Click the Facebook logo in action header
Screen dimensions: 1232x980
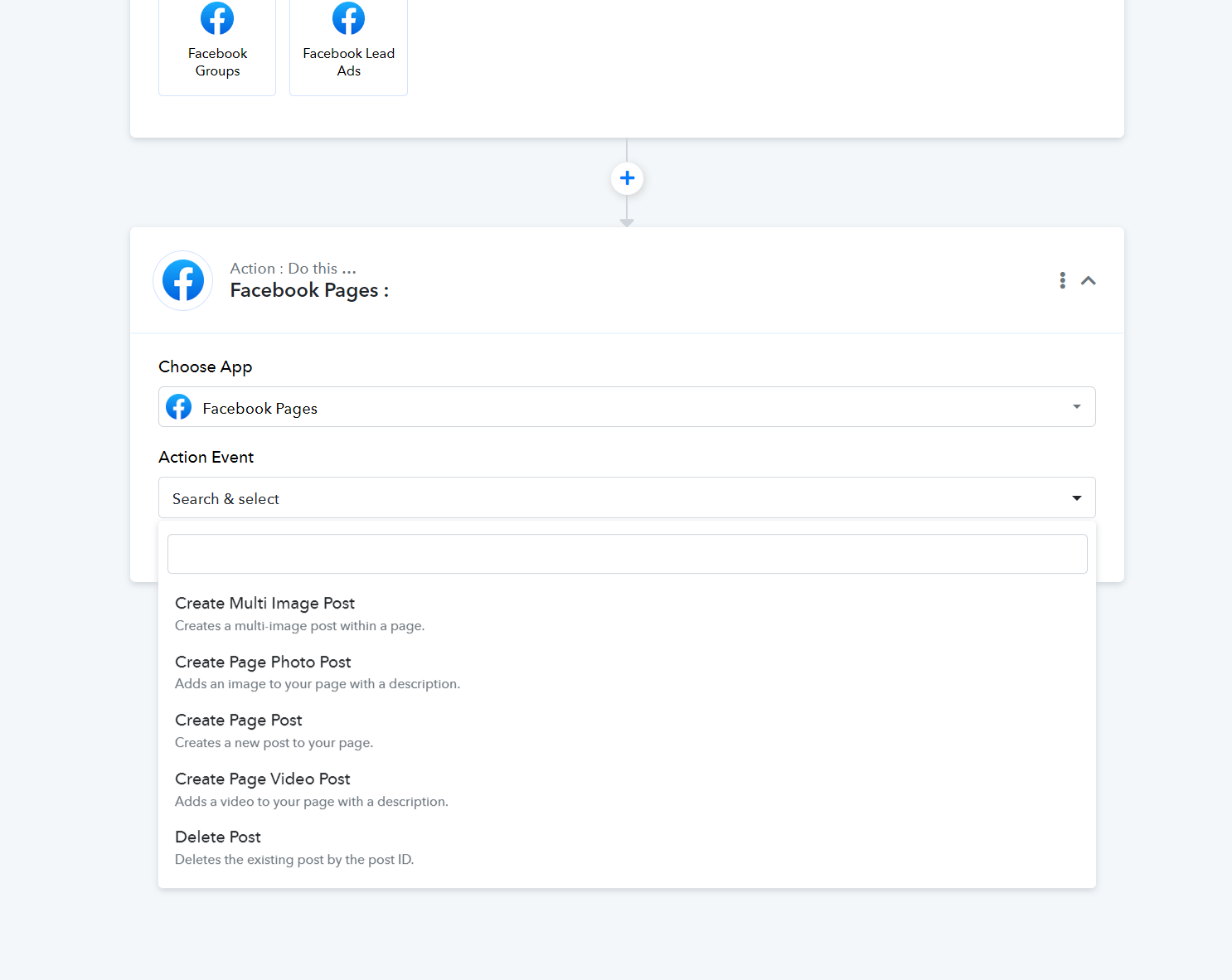point(183,280)
